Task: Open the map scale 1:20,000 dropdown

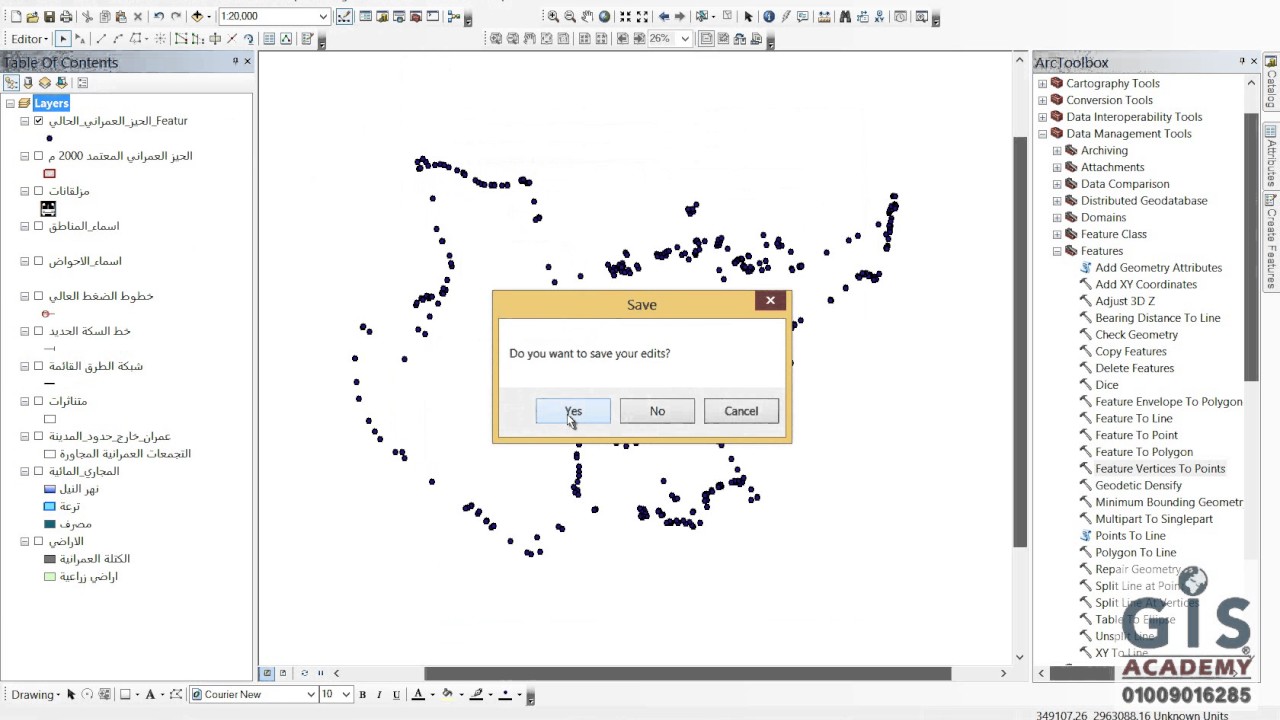Action: (323, 17)
